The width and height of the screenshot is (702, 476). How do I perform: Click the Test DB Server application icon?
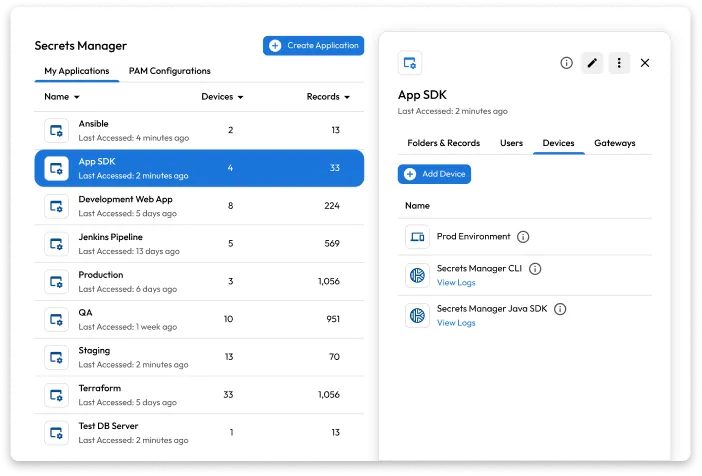[56, 433]
